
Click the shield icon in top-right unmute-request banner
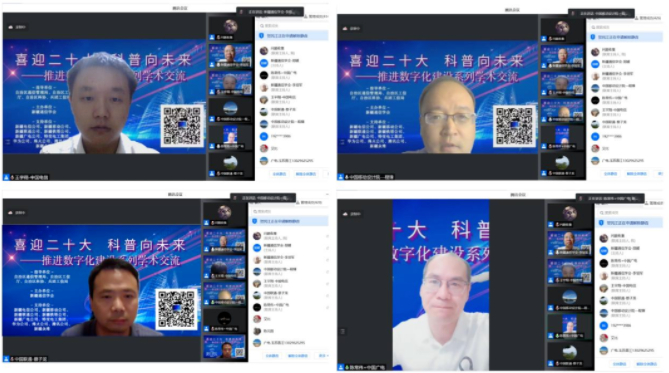coord(593,37)
